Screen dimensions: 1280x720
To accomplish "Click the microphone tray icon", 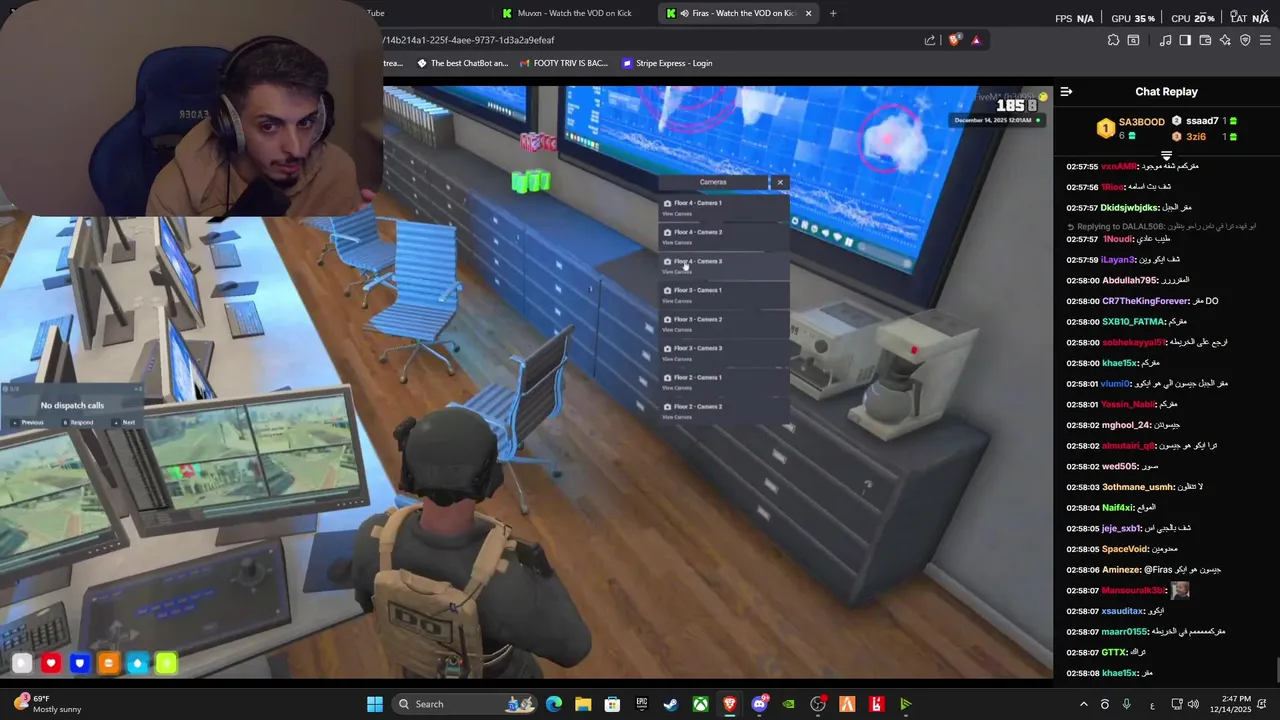I will 1127,704.
